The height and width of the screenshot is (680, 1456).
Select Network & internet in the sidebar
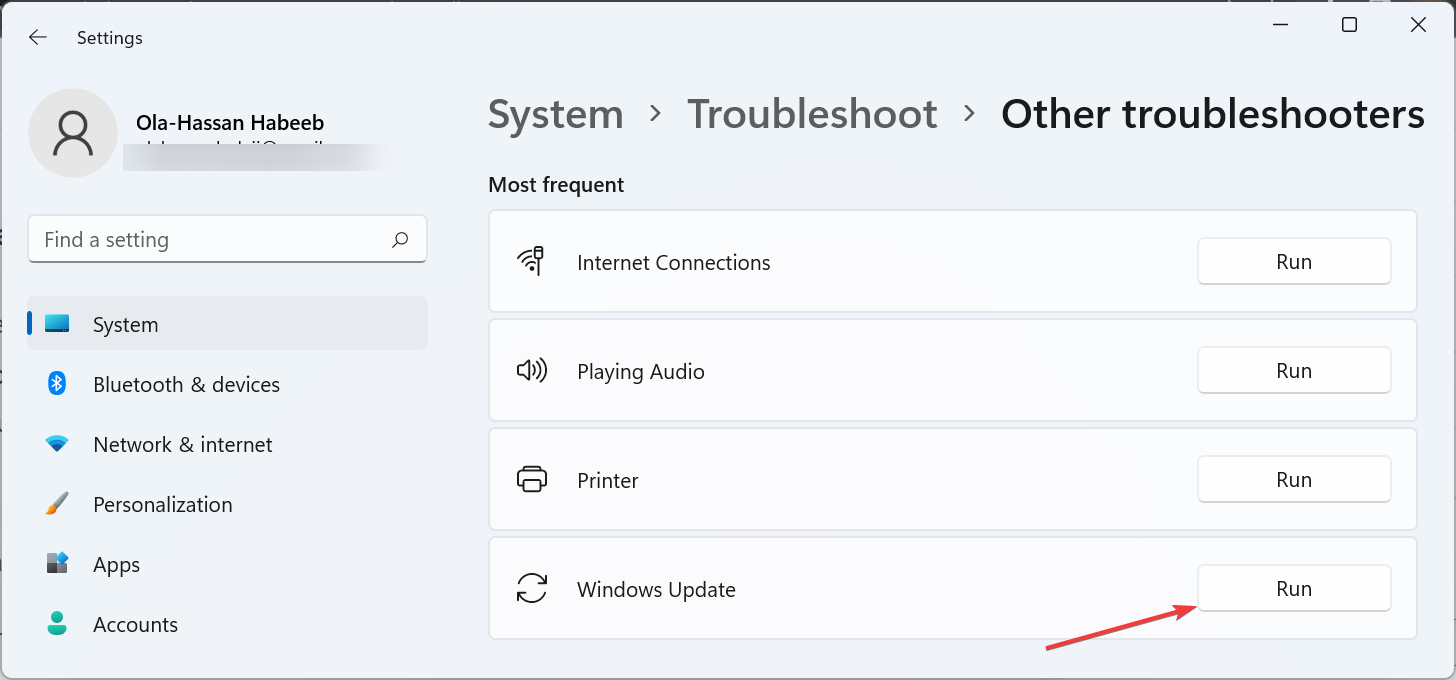point(182,444)
